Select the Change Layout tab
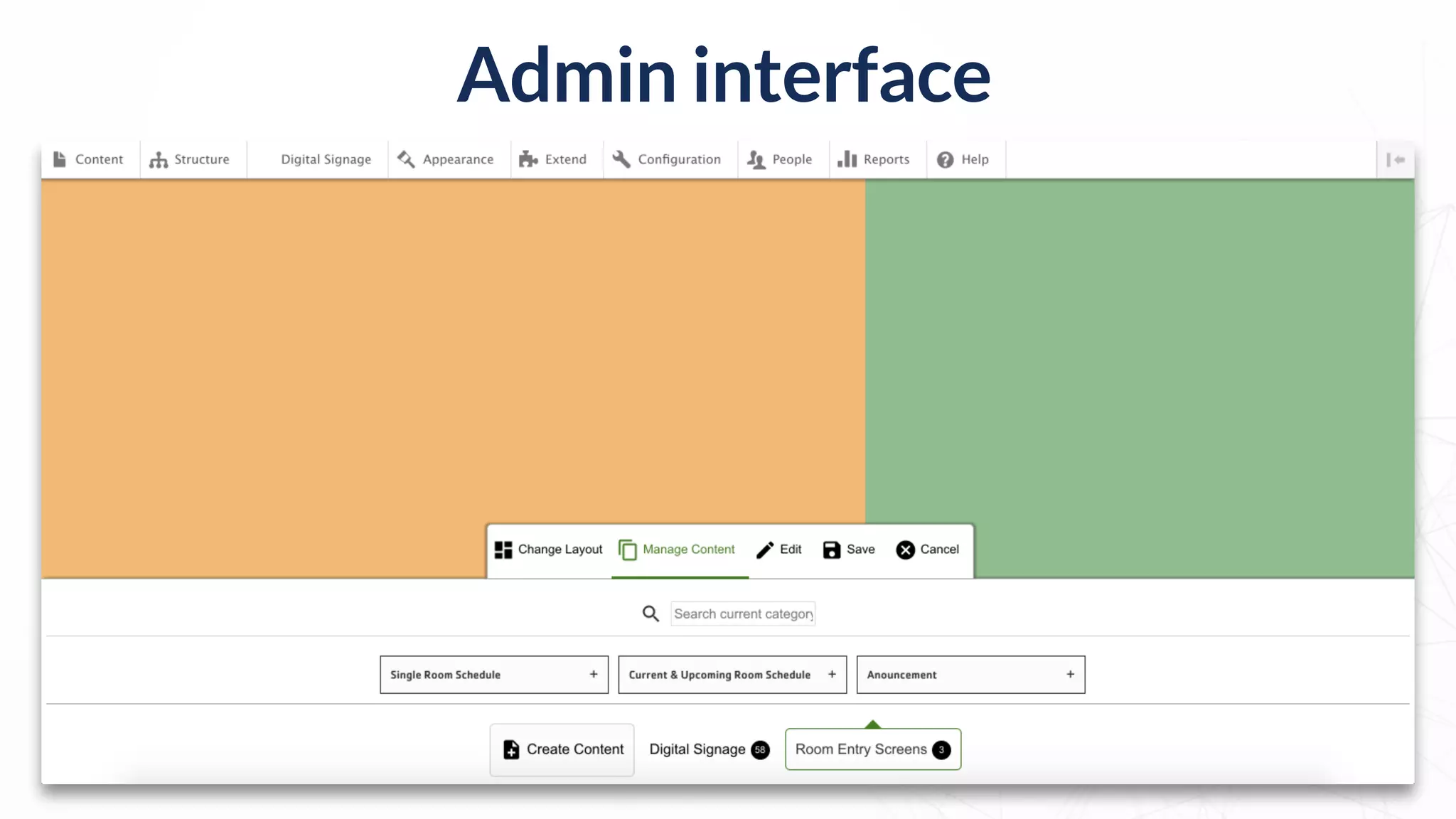This screenshot has width=1456, height=819. 549,550
